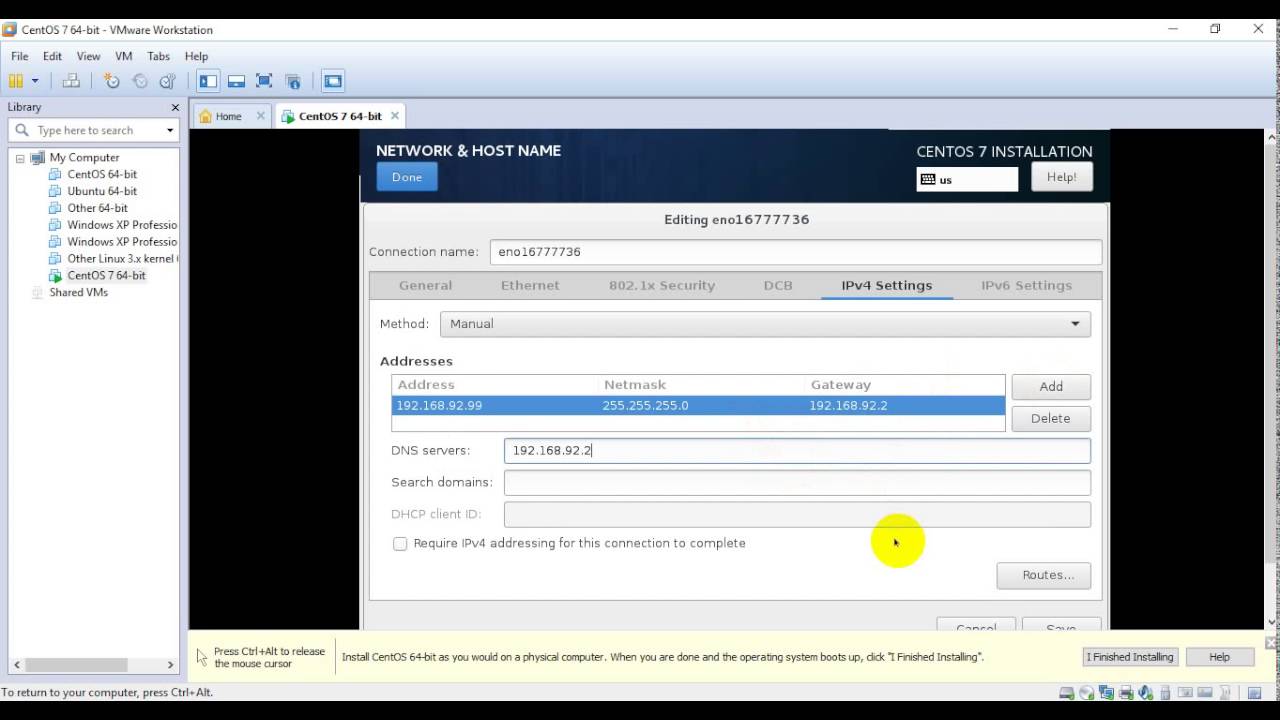Switch to the IPv6 Settings tab
The height and width of the screenshot is (720, 1280).
click(x=1026, y=285)
